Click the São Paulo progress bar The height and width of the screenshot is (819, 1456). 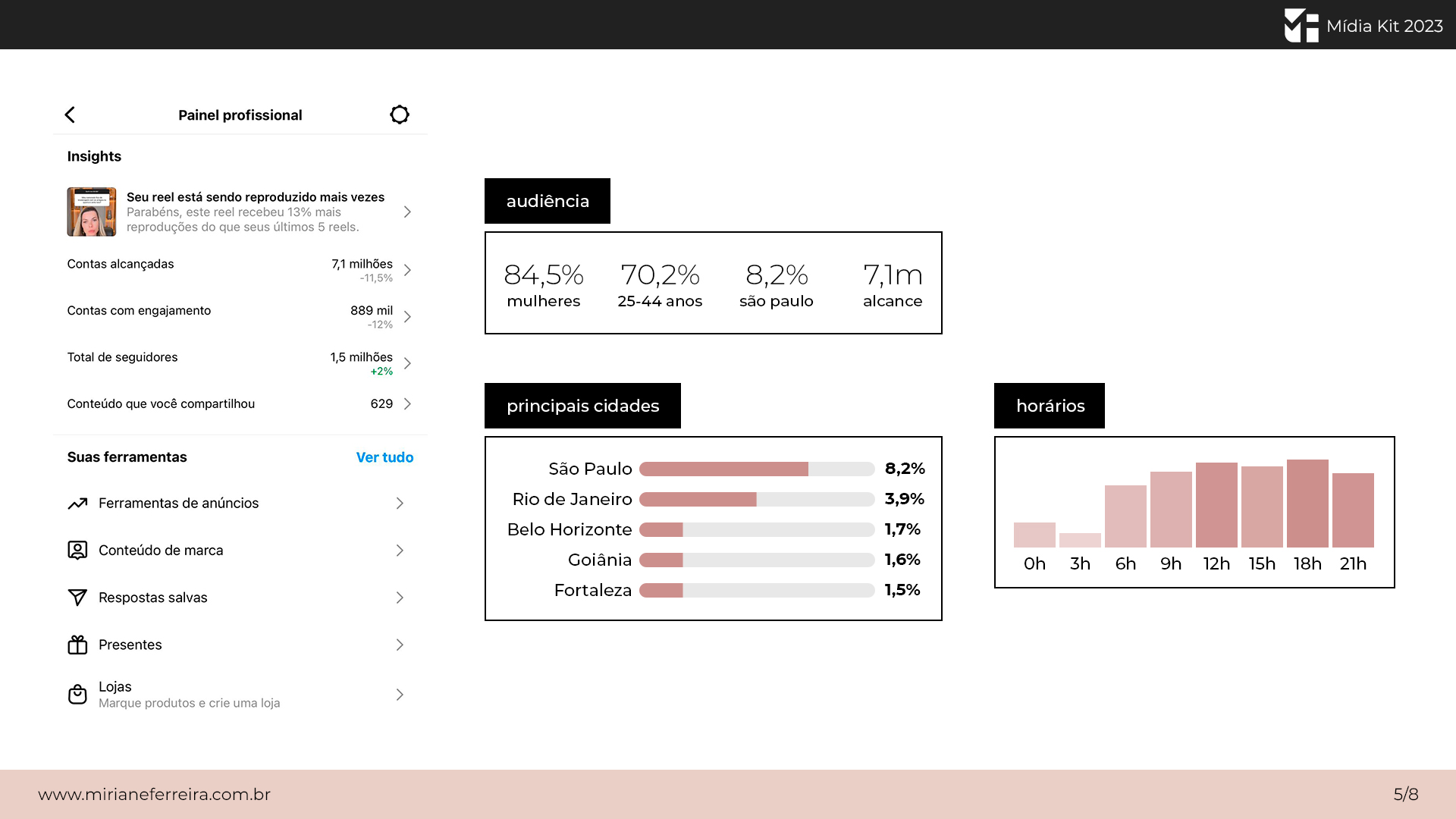(x=757, y=469)
